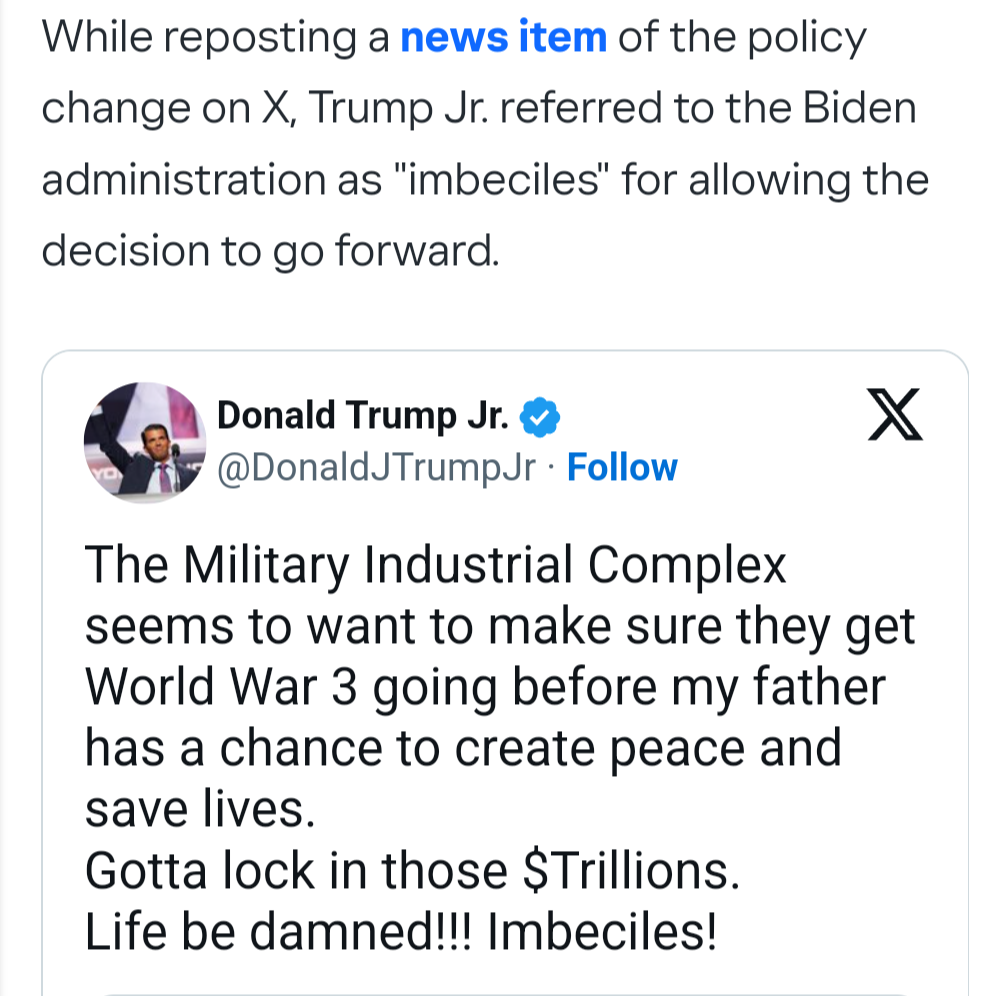Click the "save lives." tweet line
This screenshot has height=996, width=1008.
tap(199, 811)
